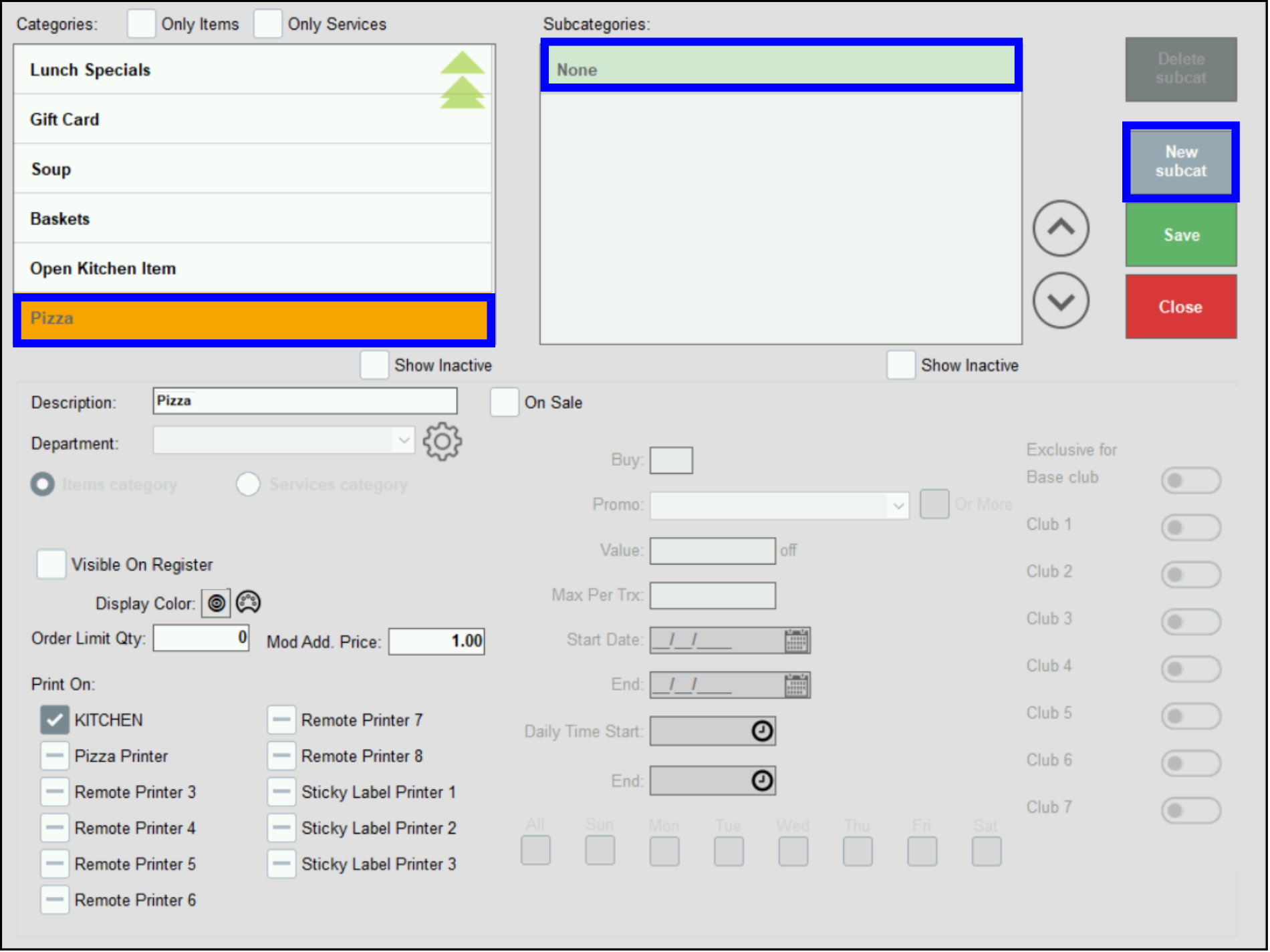Open Display Color palette icon

pyautogui.click(x=249, y=603)
